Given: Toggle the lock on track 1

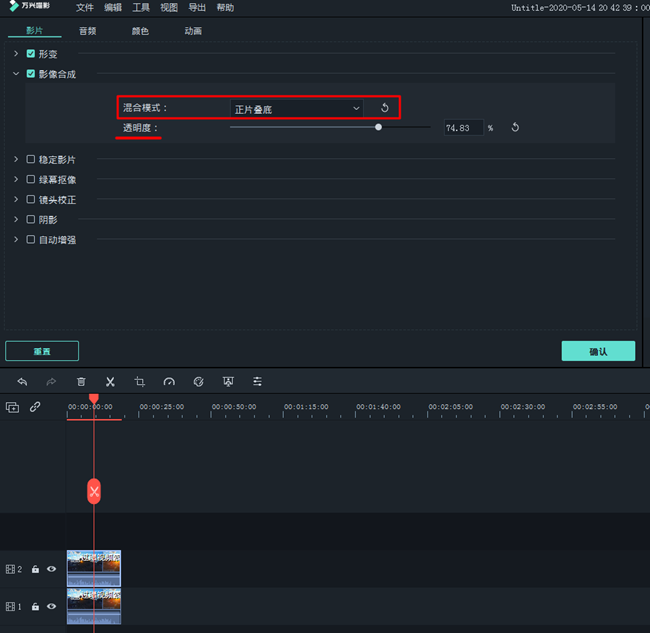Looking at the screenshot, I should point(35,606).
